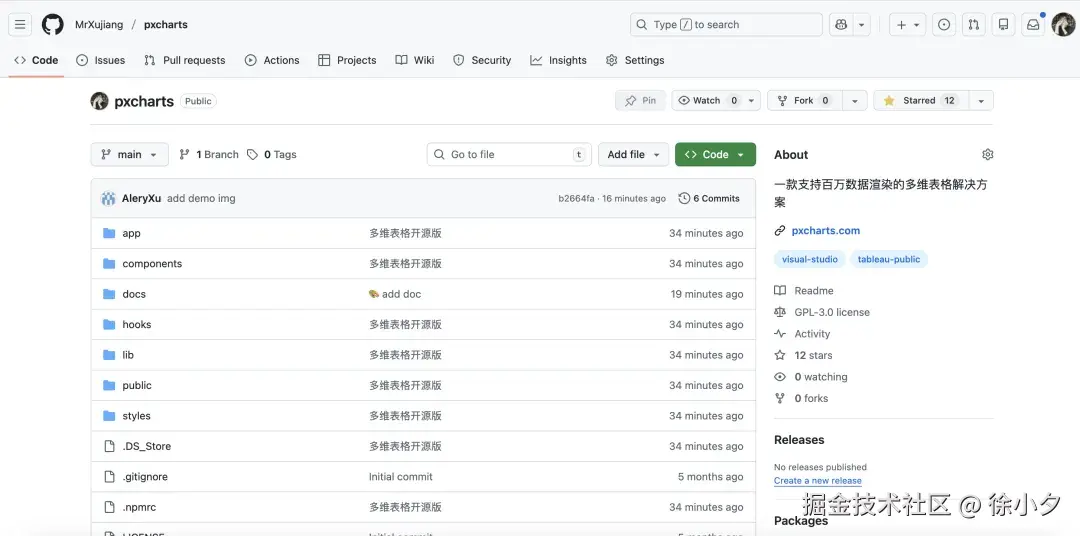Open the app folder
This screenshot has width=1080, height=536.
[132, 234]
